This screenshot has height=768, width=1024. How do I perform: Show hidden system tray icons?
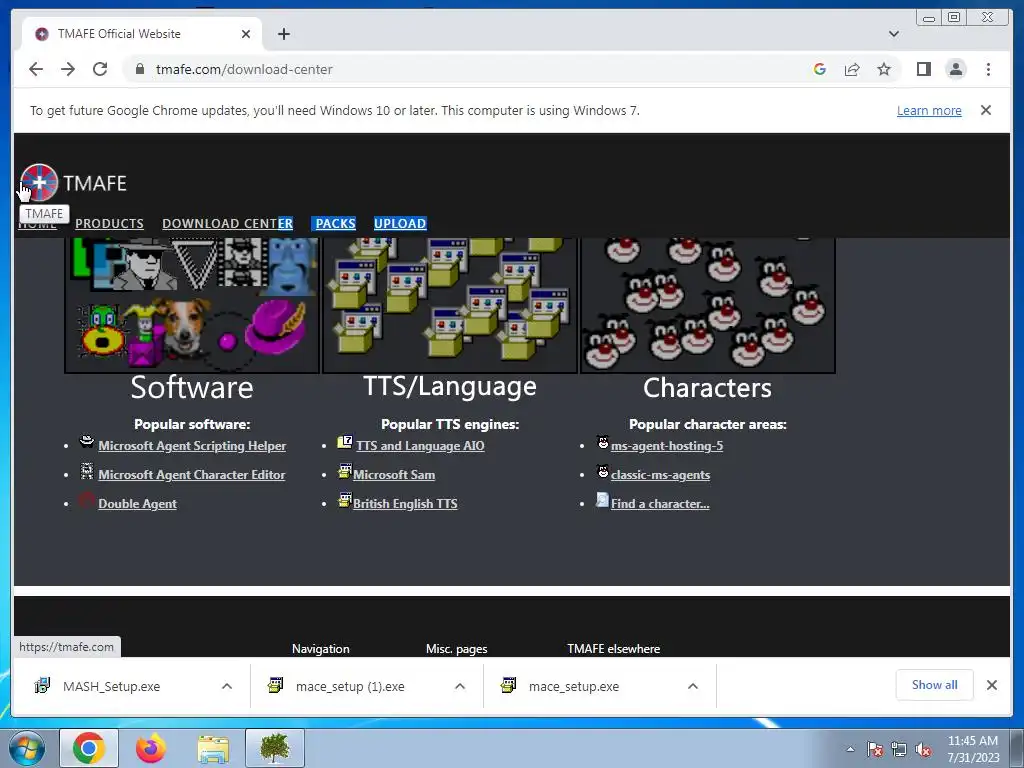(850, 749)
